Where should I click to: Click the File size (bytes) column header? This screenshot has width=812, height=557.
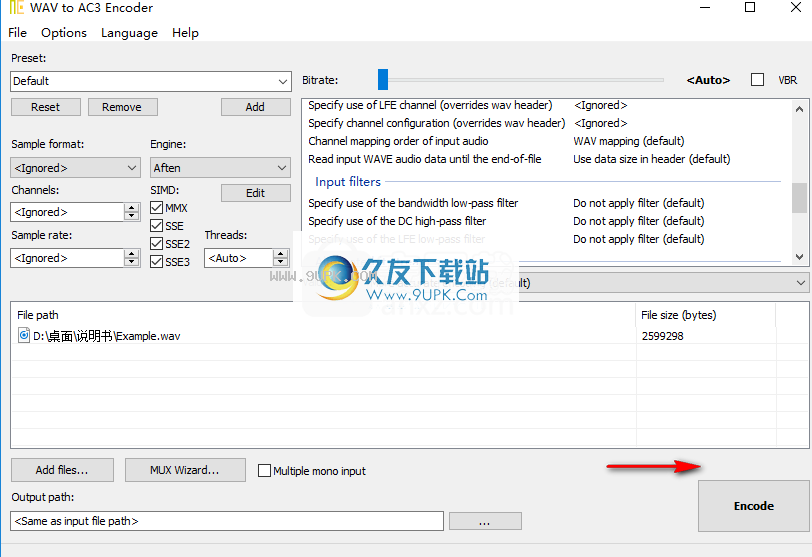pos(705,315)
